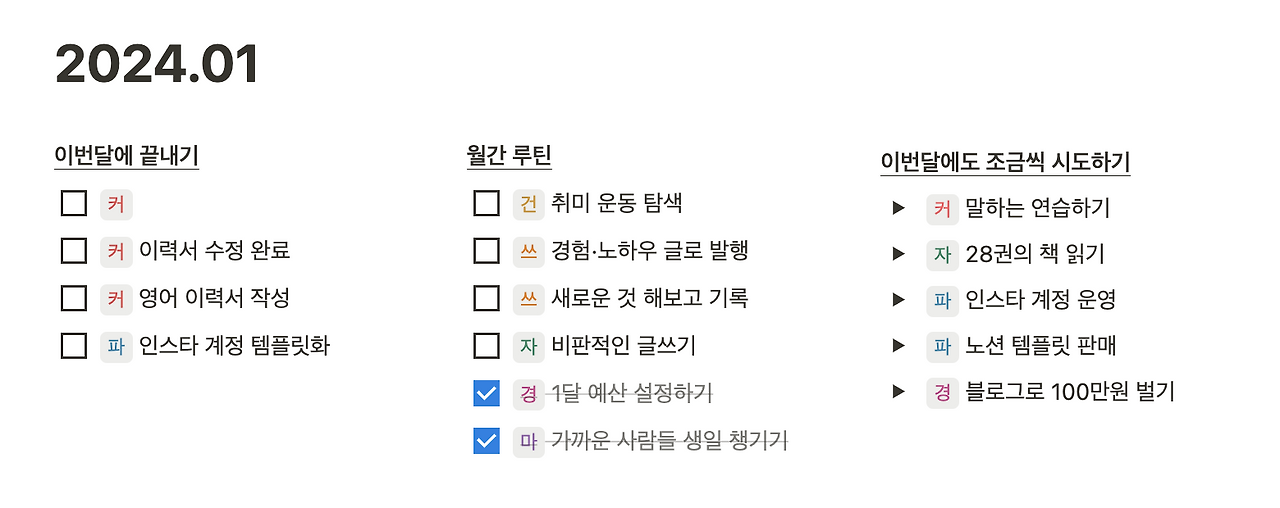Screen dimensions: 1280x508
Task: Click the 이번달에 끝내기 heading
Action: [x=127, y=156]
